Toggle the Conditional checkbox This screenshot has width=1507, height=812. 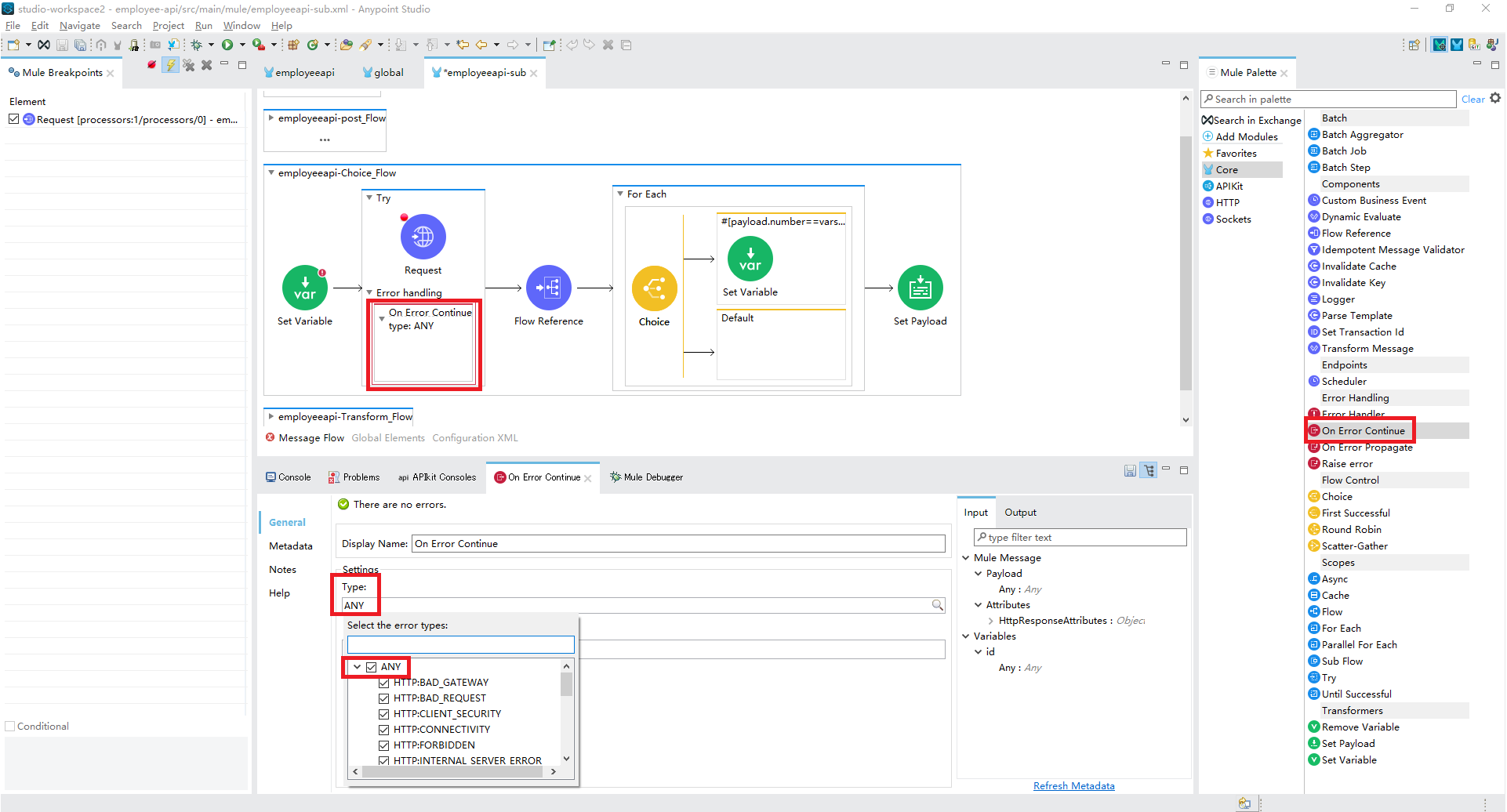pyautogui.click(x=10, y=727)
